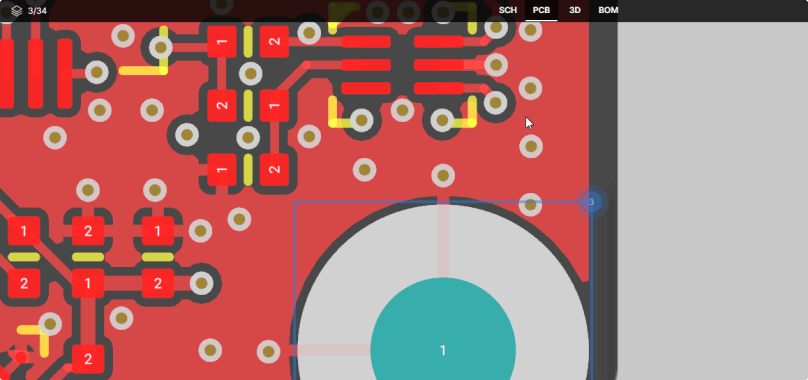Select the pink trace running up from teal pad
The height and width of the screenshot is (380, 808).
pos(443,241)
